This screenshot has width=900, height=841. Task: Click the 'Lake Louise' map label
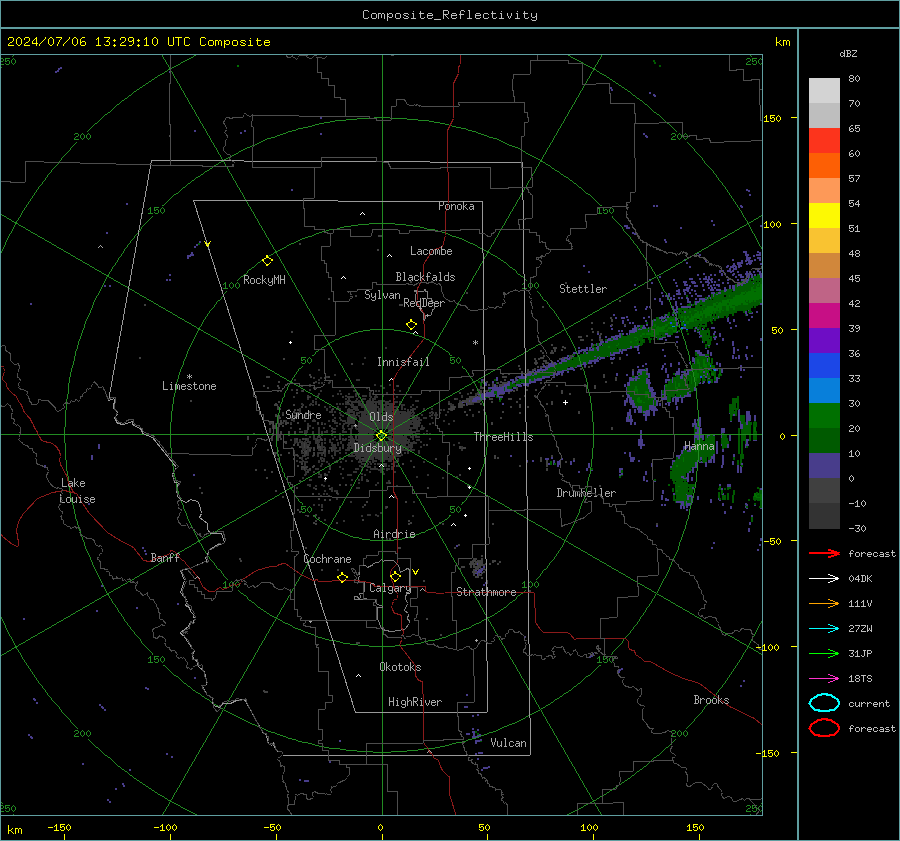(x=77, y=491)
